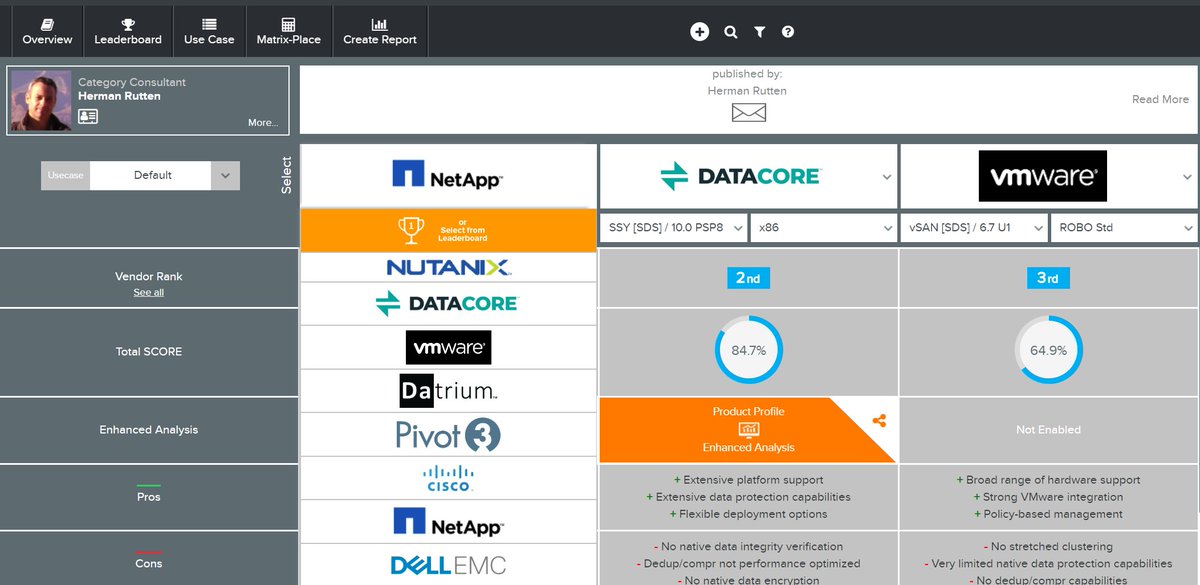The height and width of the screenshot is (585, 1200).
Task: Click the Total SCORE row label
Action: (x=149, y=352)
